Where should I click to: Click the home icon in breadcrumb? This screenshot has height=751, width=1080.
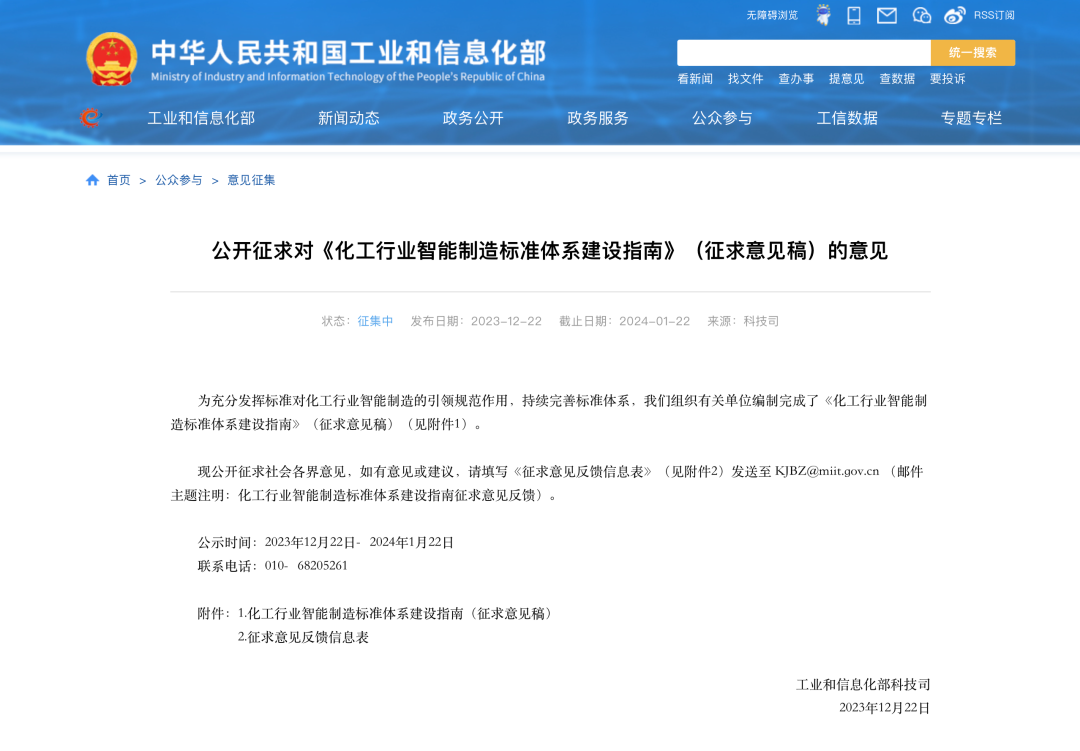click(x=92, y=180)
